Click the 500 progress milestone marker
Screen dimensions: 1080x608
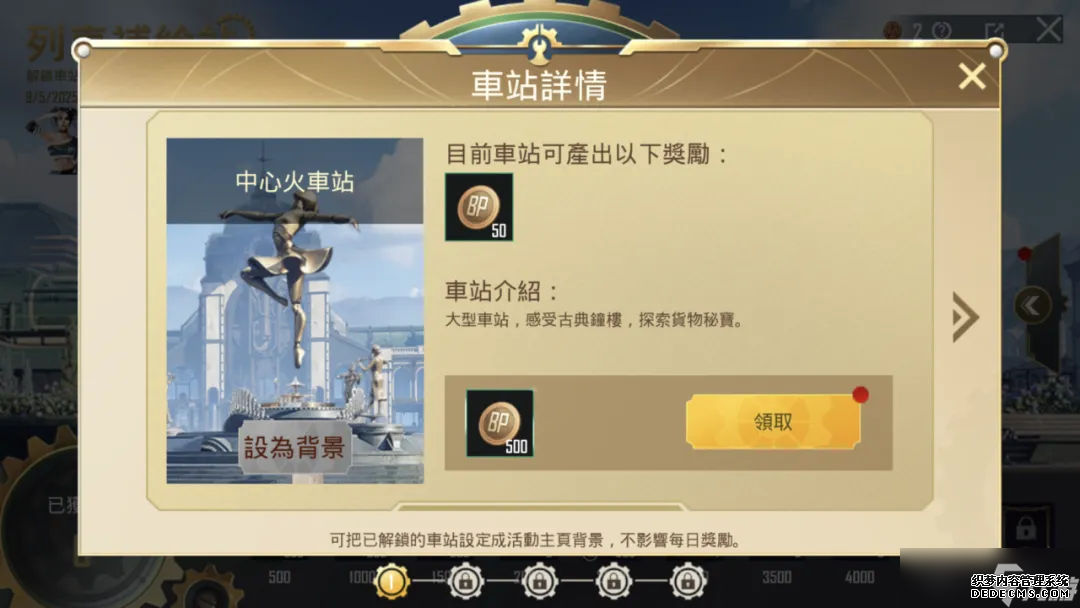[x=279, y=577]
